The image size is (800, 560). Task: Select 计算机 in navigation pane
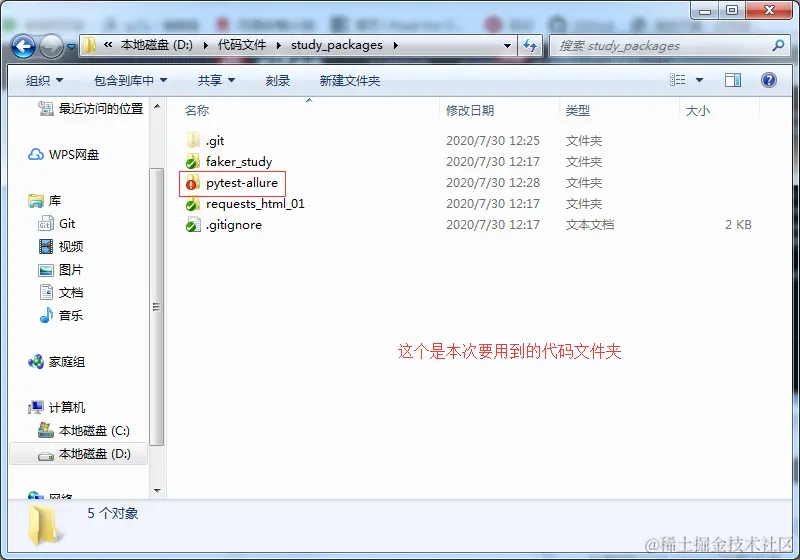[67, 407]
